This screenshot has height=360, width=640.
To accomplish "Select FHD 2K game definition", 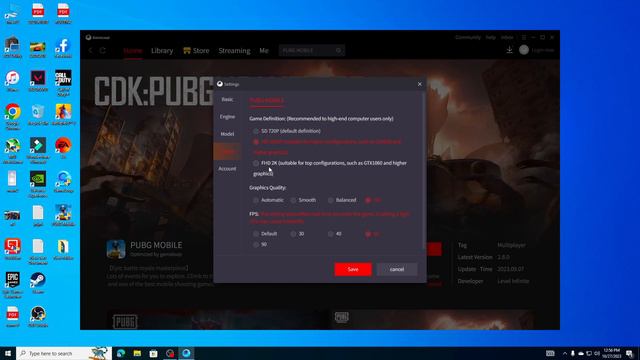I will (x=256, y=163).
